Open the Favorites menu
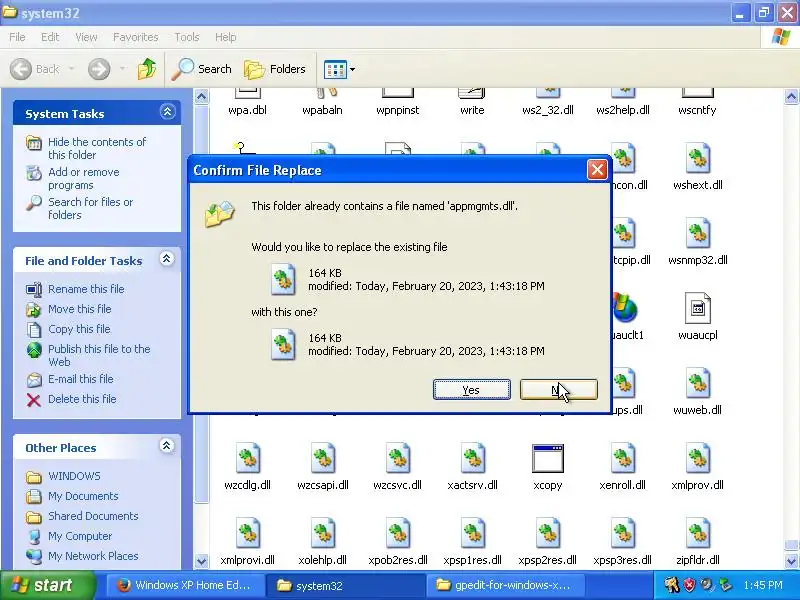 point(135,37)
